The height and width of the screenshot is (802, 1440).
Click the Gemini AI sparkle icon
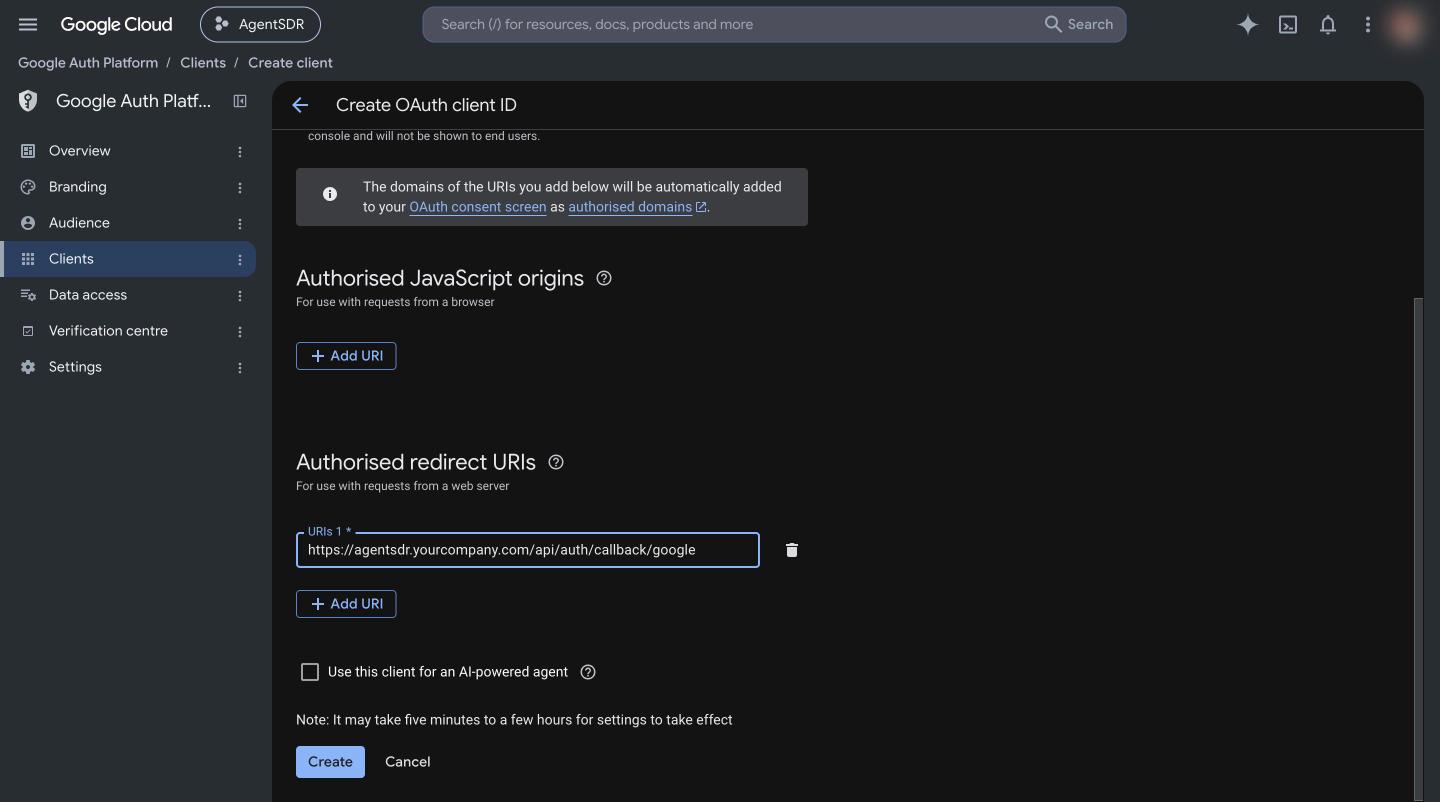[1247, 25]
